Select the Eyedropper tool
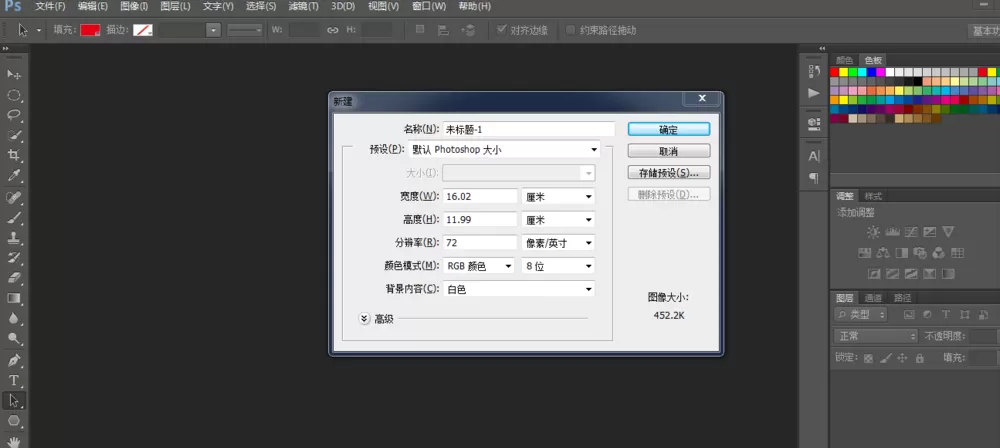 tap(13, 175)
